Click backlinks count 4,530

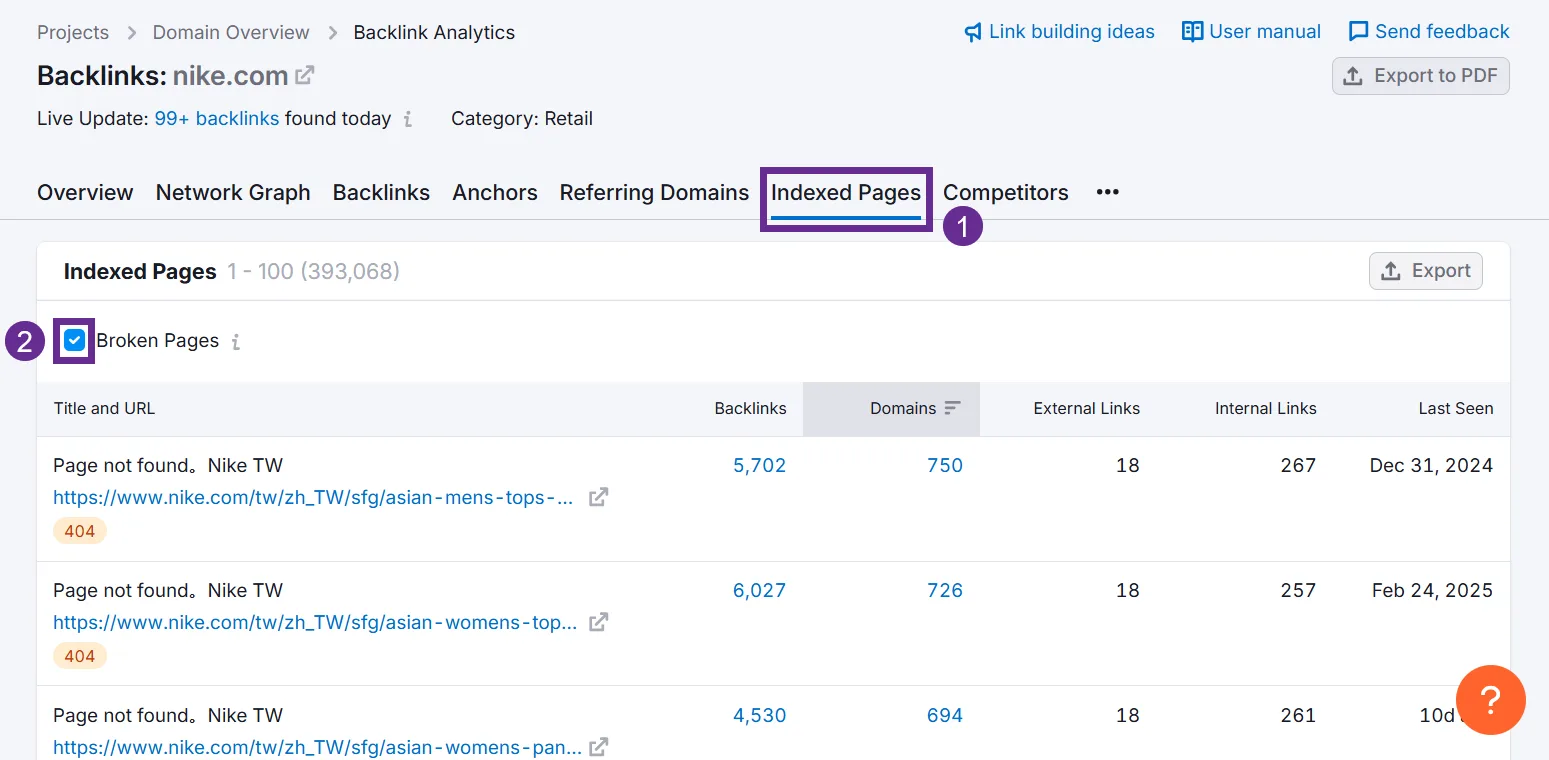click(759, 715)
